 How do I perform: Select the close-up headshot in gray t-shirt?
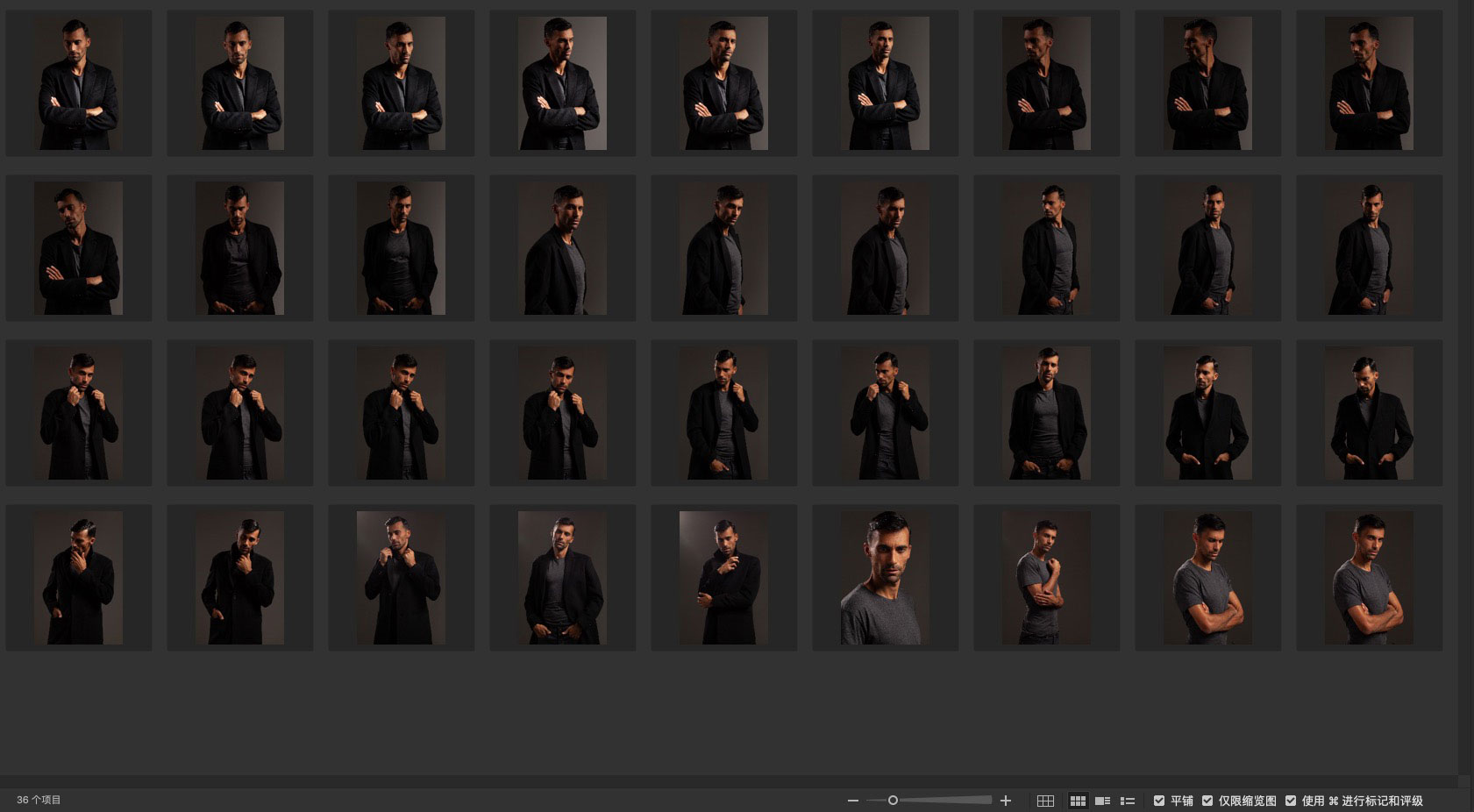click(x=885, y=578)
